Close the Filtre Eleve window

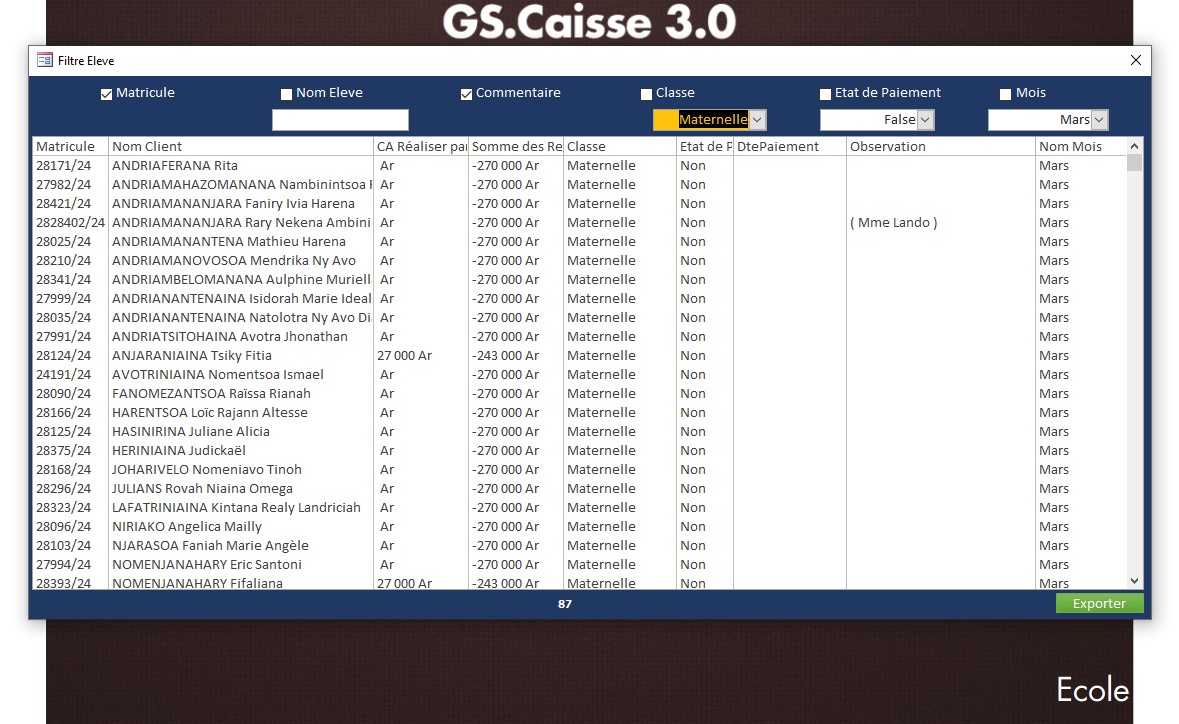pos(1135,60)
